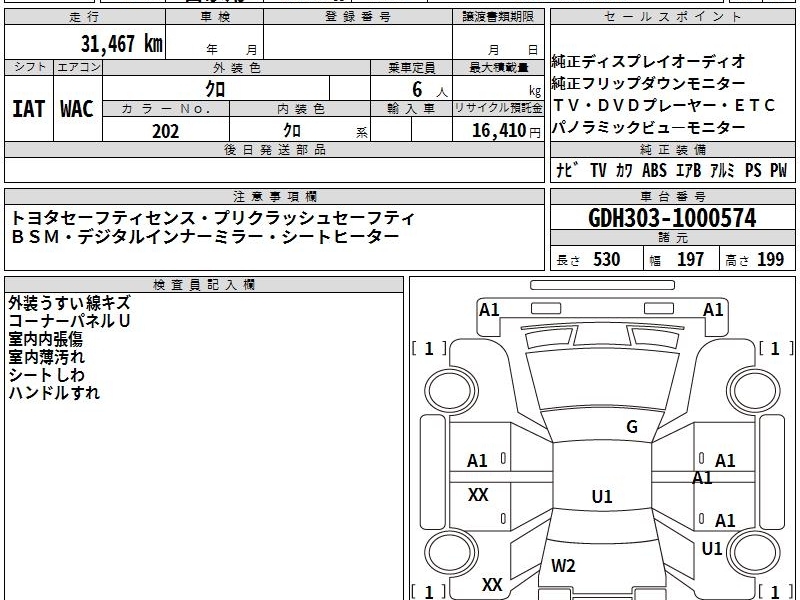Click the seating capacity 6 人
800x600 pixels.
point(429,90)
